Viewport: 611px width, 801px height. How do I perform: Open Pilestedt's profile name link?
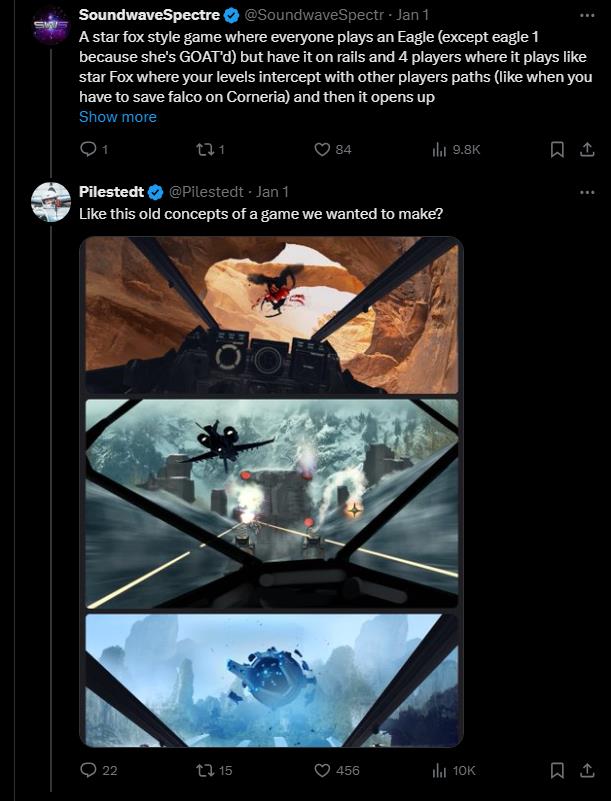click(x=112, y=190)
